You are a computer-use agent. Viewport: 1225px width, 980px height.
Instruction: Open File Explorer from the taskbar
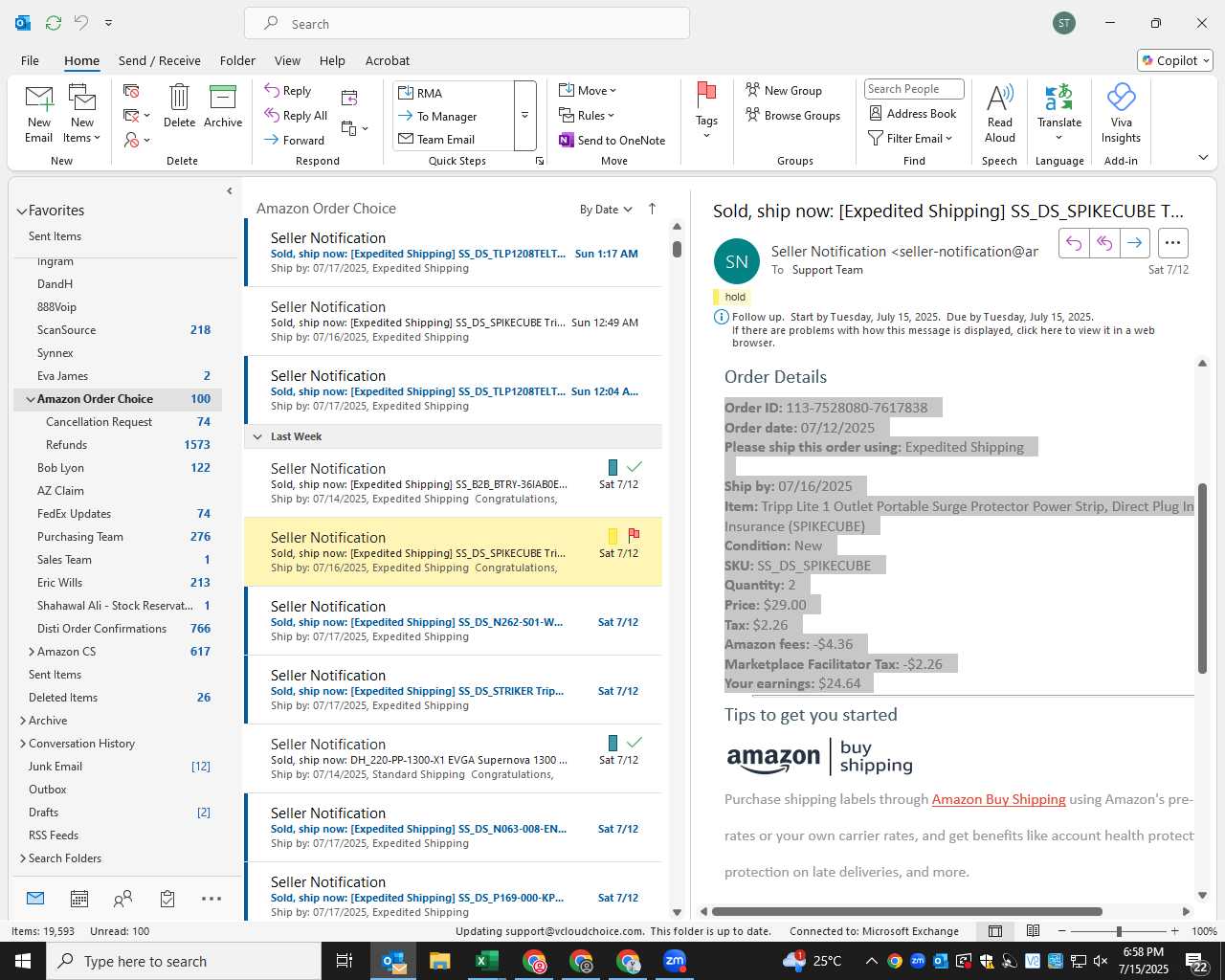click(x=439, y=961)
